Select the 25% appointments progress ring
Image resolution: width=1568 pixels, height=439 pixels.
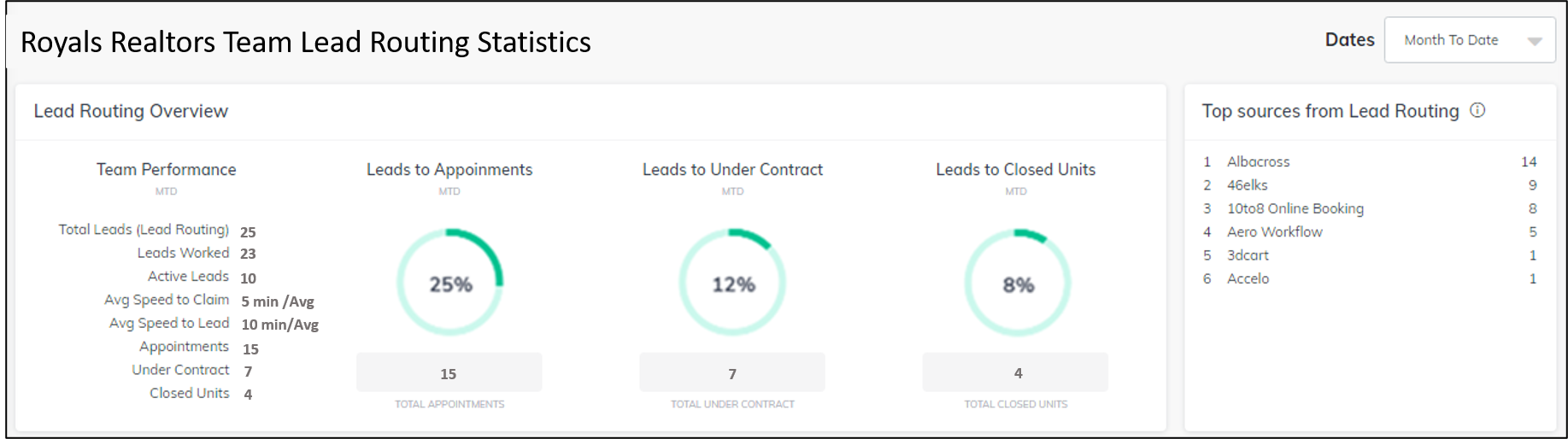coord(449,282)
